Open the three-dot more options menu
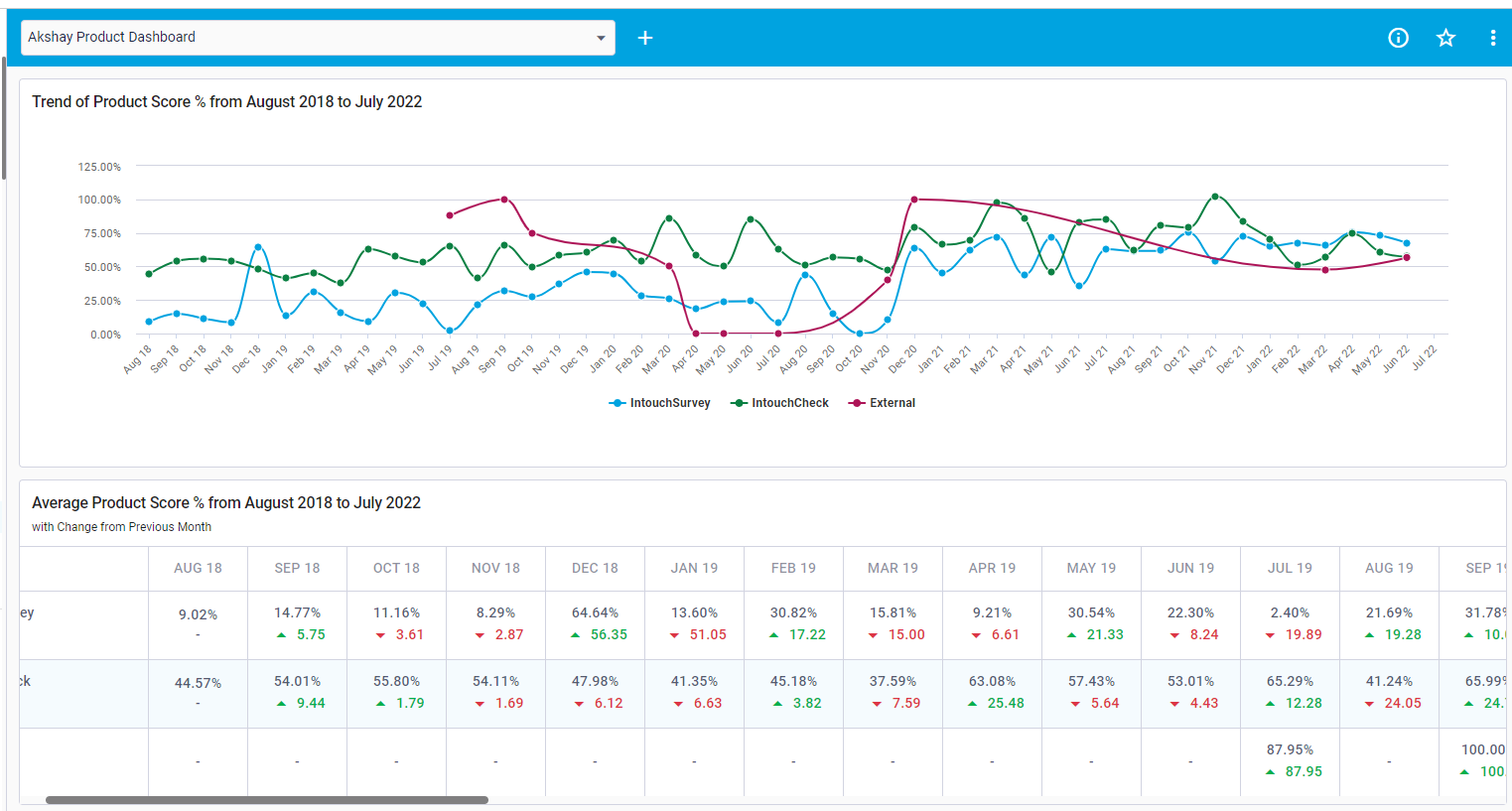 coord(1493,38)
